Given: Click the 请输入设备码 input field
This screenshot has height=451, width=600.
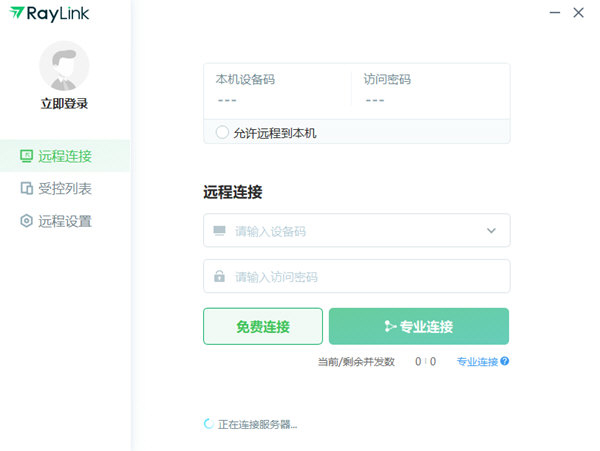Looking at the screenshot, I should (x=350, y=231).
